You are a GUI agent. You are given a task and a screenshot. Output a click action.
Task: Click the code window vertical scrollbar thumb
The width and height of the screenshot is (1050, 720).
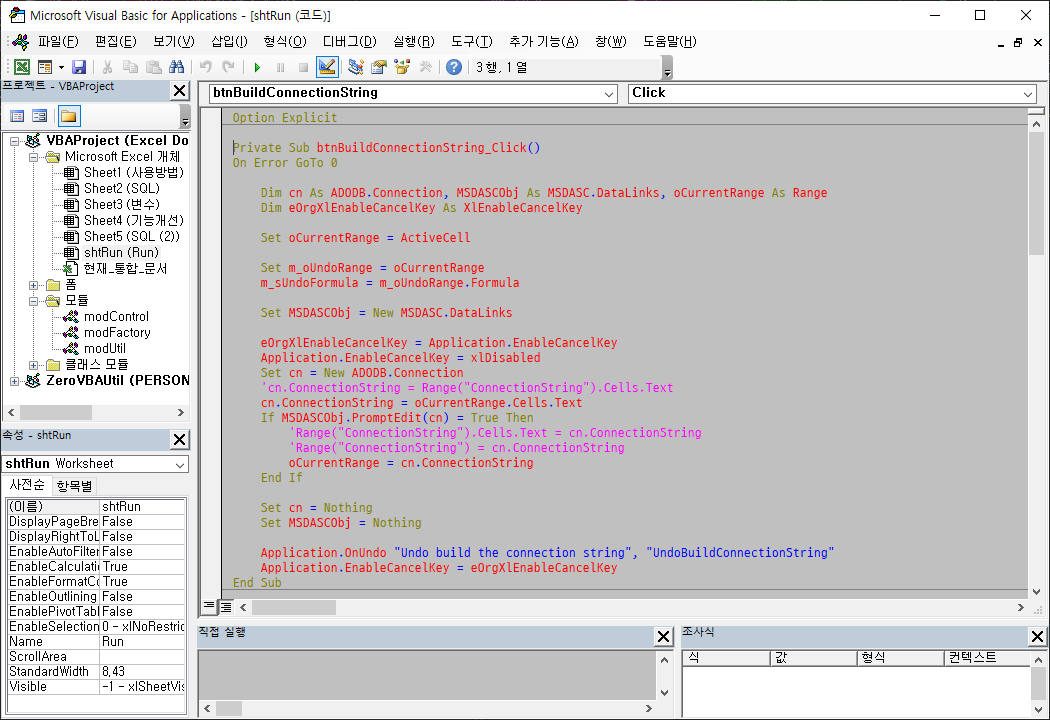pos(1036,194)
